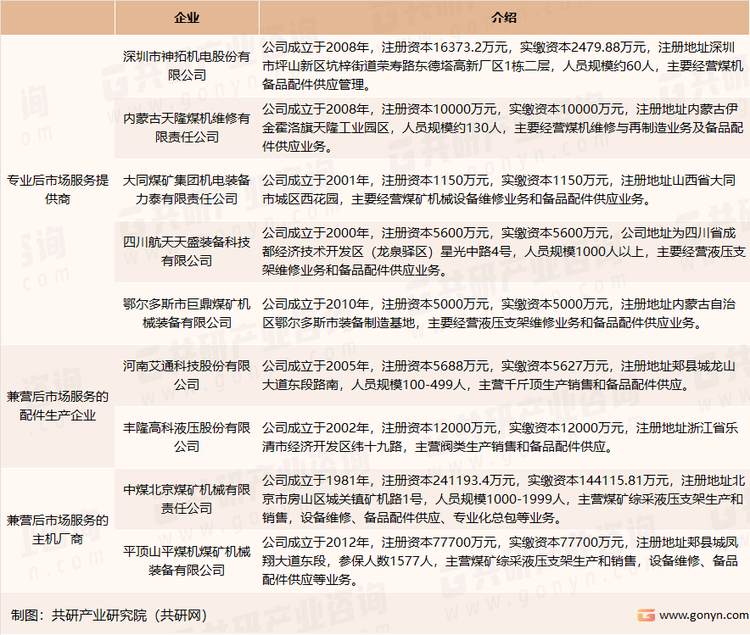
Task: Click the orange gonyn logo icon
Action: pyautogui.click(x=646, y=615)
